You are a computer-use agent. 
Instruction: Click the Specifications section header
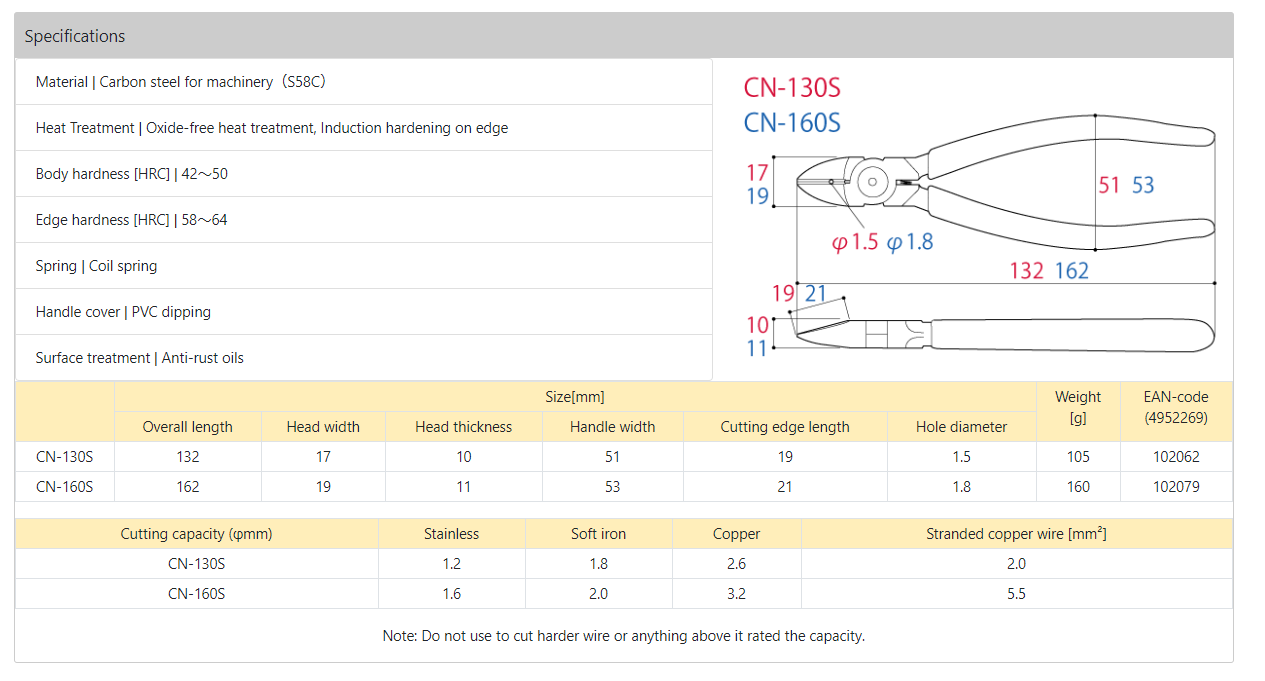pyautogui.click(x=623, y=36)
